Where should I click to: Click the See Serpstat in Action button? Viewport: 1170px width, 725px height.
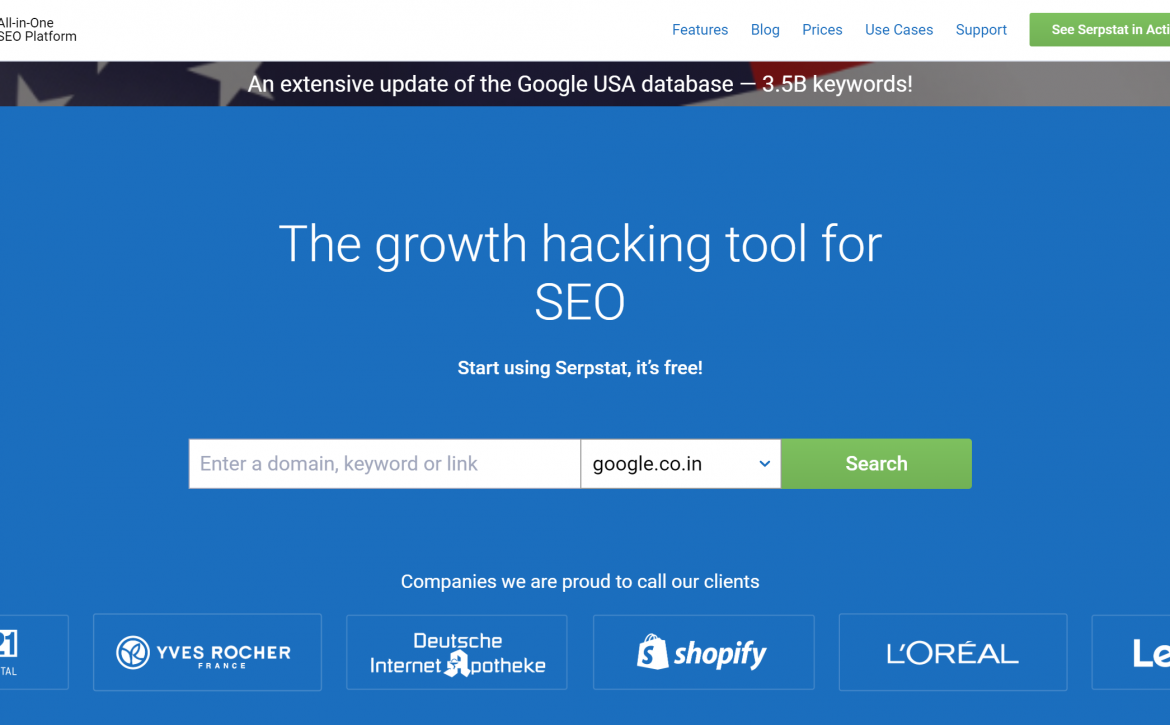click(x=1100, y=30)
